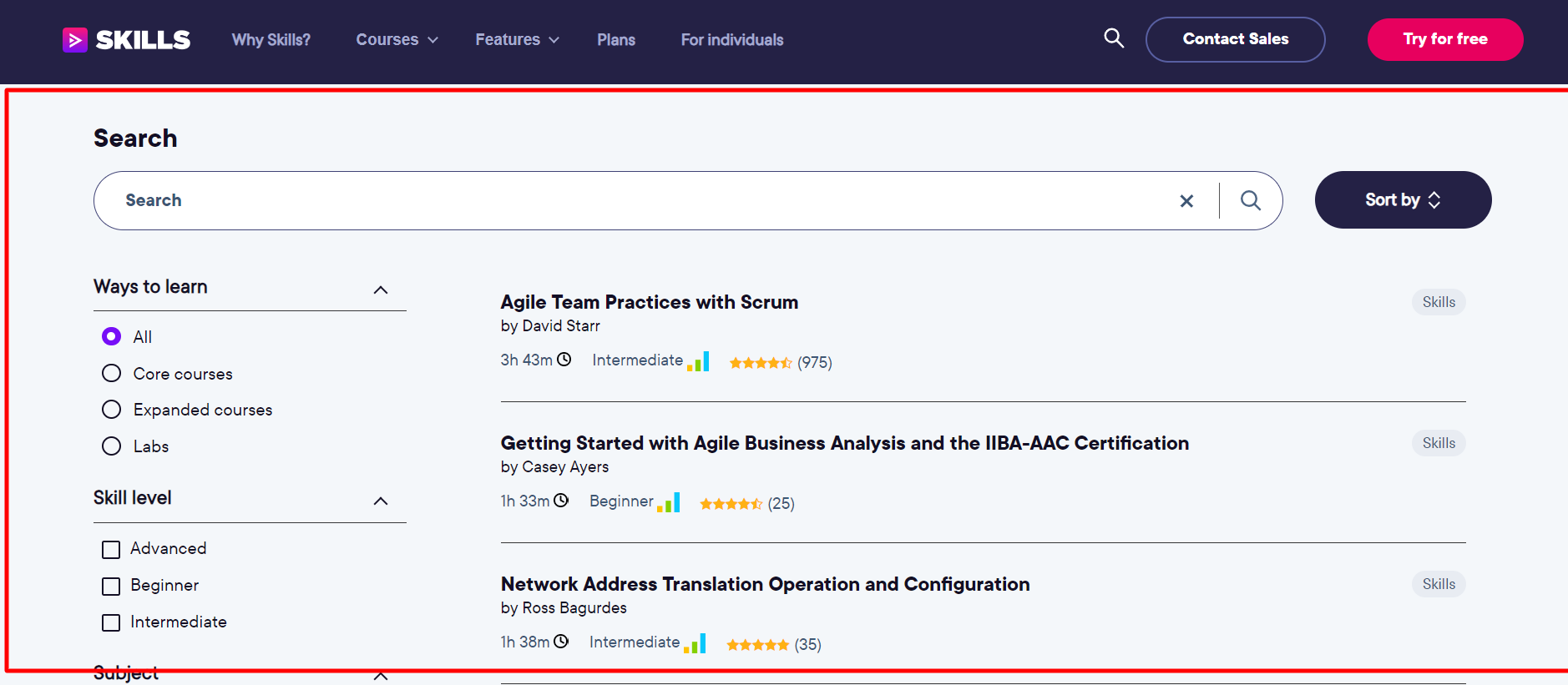Click the '(975)' review count

(815, 363)
